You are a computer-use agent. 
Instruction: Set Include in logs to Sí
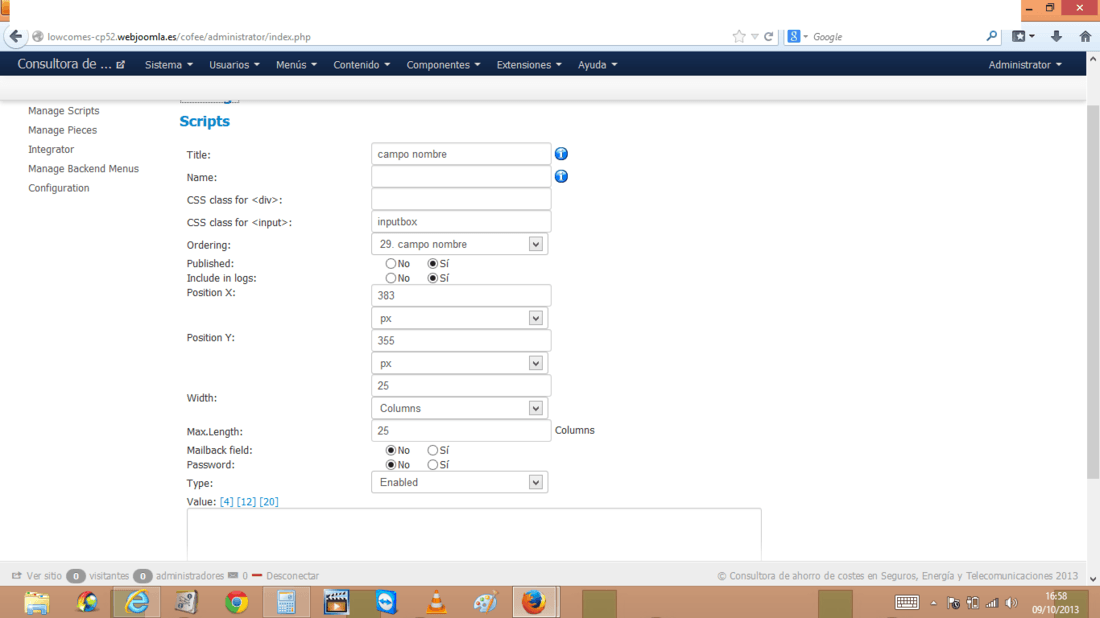pyautogui.click(x=433, y=278)
